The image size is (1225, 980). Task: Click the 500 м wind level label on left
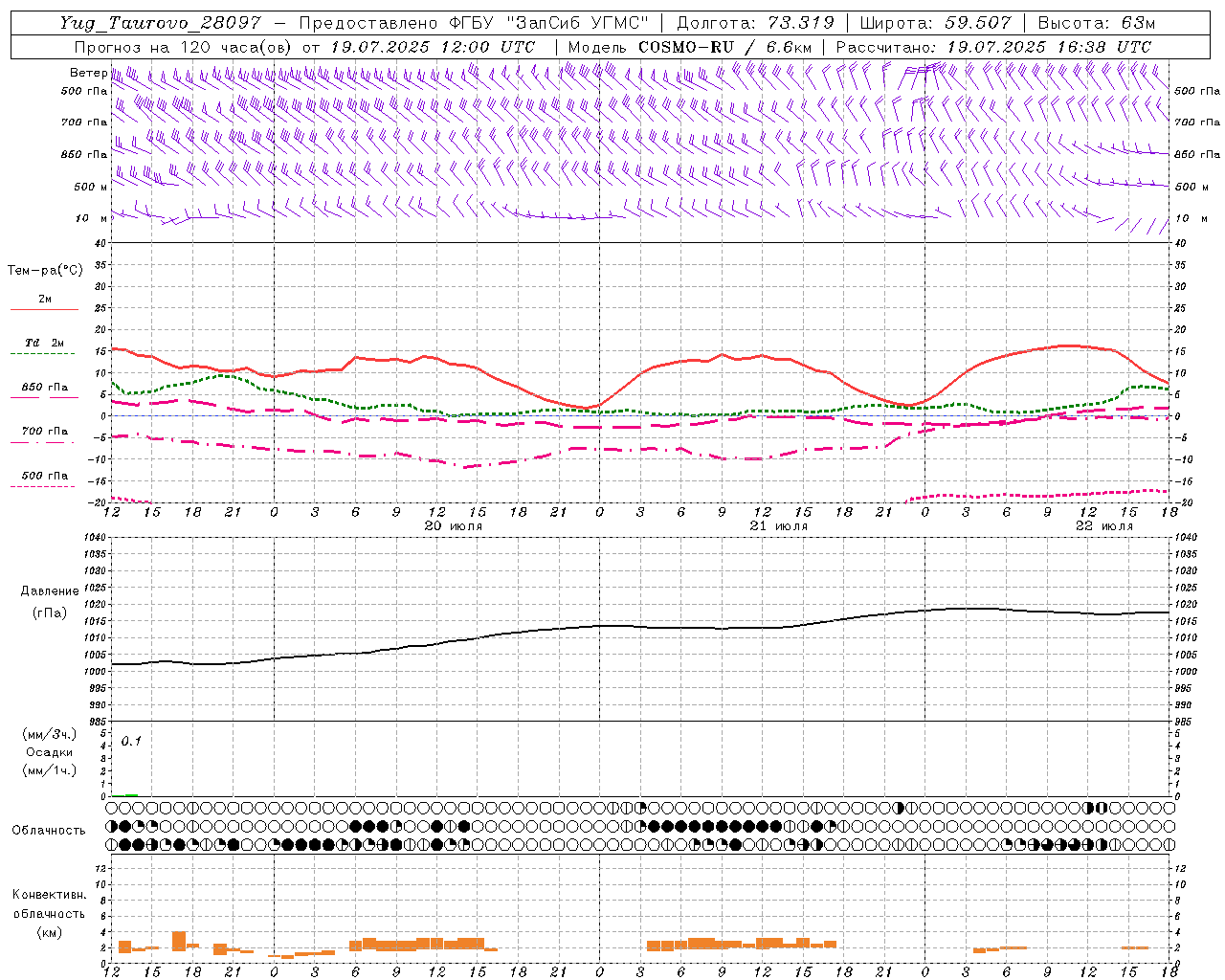coord(91,187)
